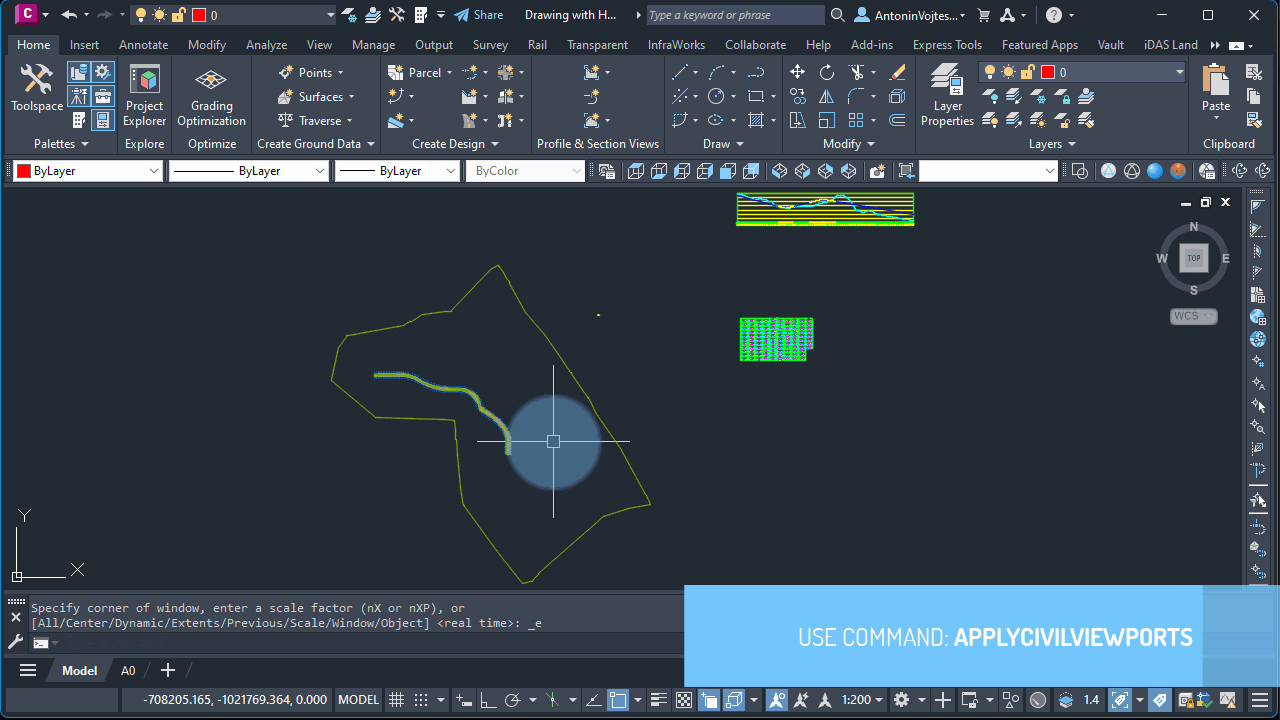Switch to the Annotate ribbon tab
1280x720 pixels.
click(143, 44)
